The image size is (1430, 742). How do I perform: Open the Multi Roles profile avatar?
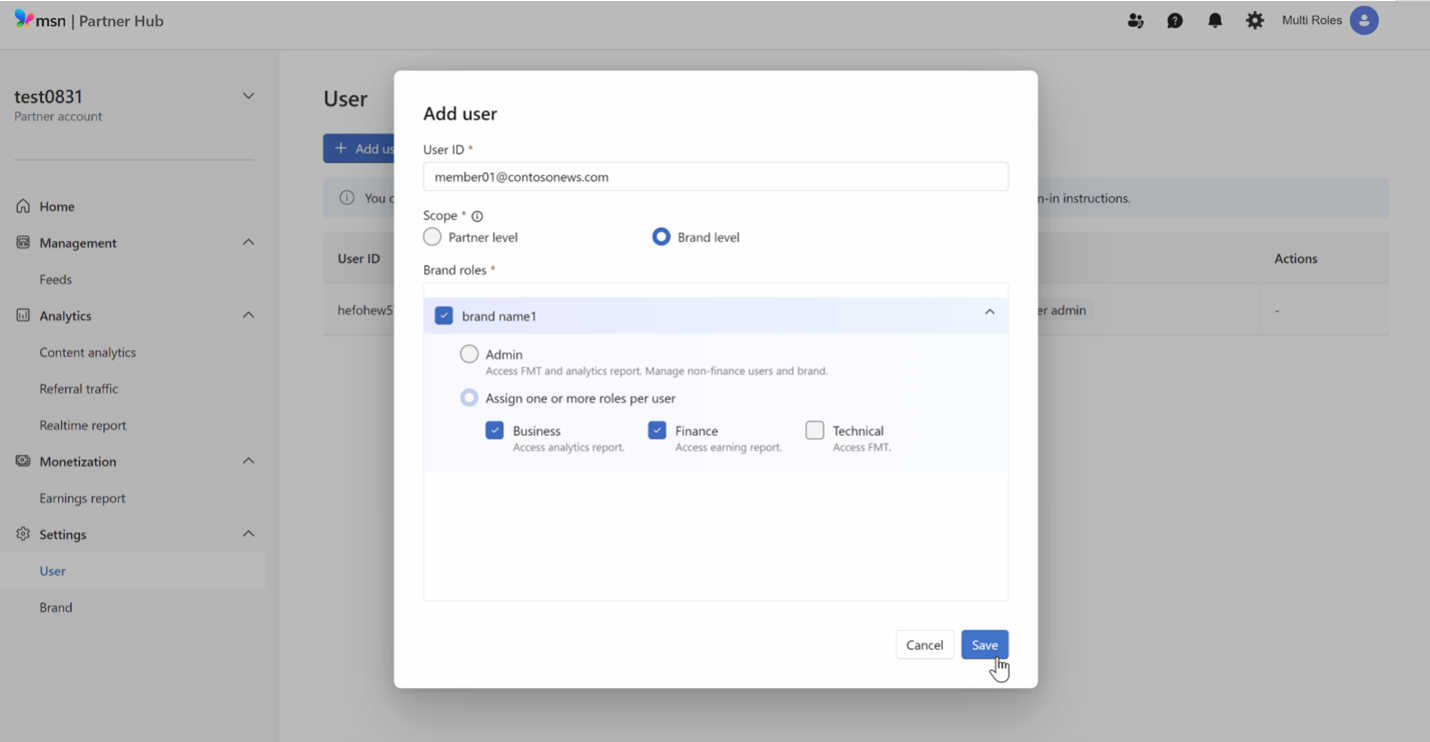coord(1364,20)
